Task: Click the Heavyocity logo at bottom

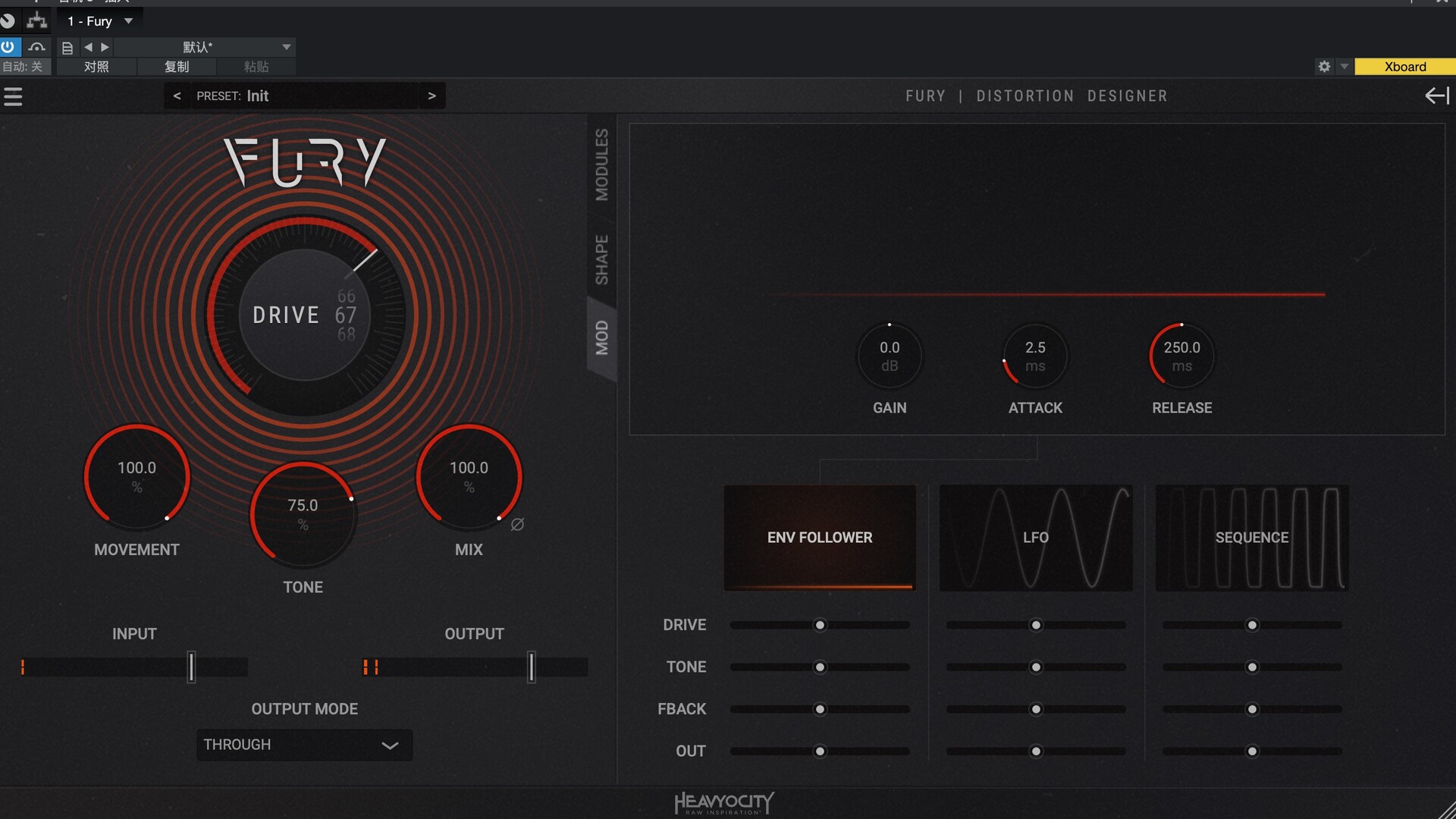Action: click(724, 803)
